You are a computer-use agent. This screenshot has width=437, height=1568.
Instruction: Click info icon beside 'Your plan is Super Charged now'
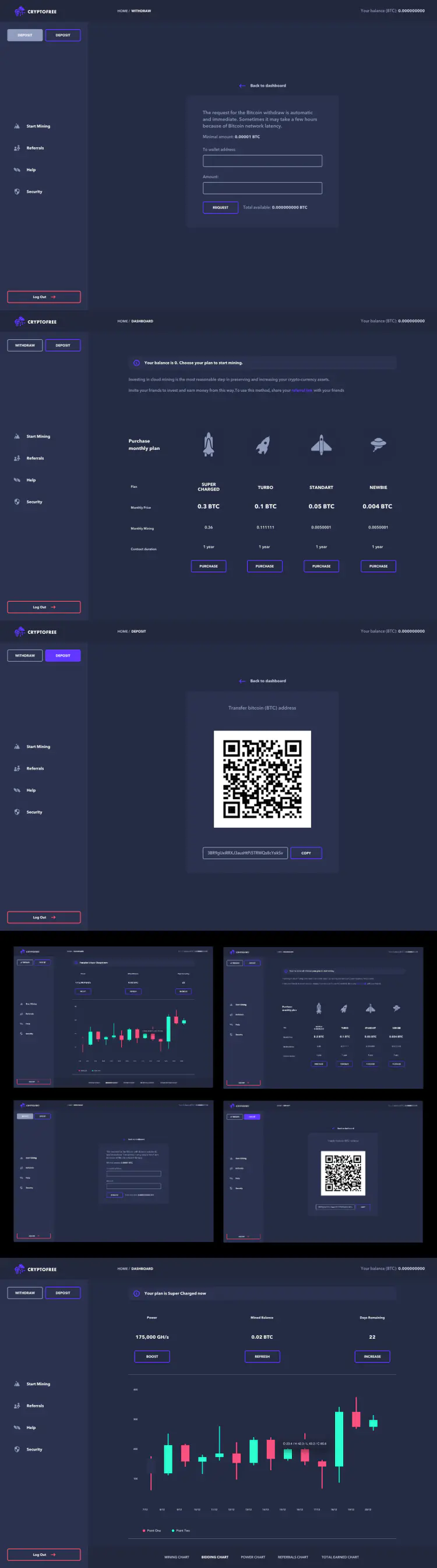click(x=136, y=1293)
